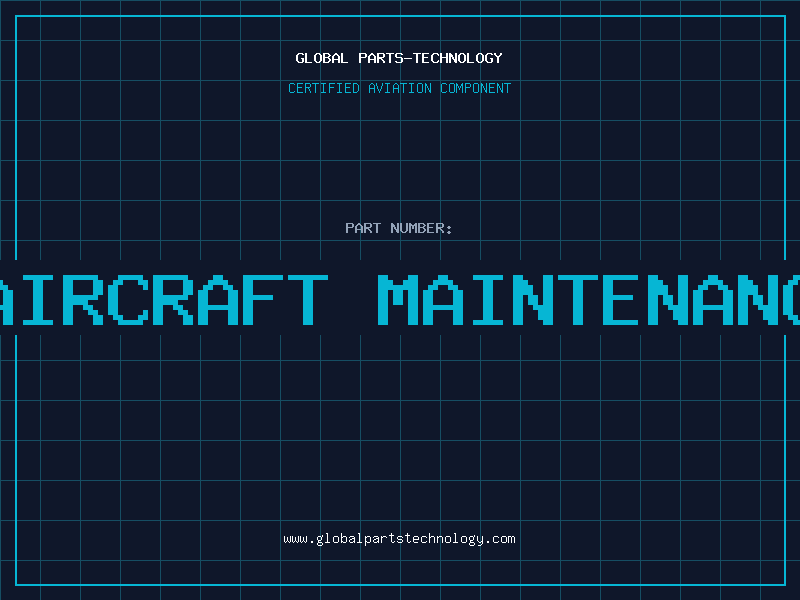800x600 pixels.
Task: Click the "GLOBAL PARTS-TECHNOLOGY" company heading
Action: coord(399,58)
